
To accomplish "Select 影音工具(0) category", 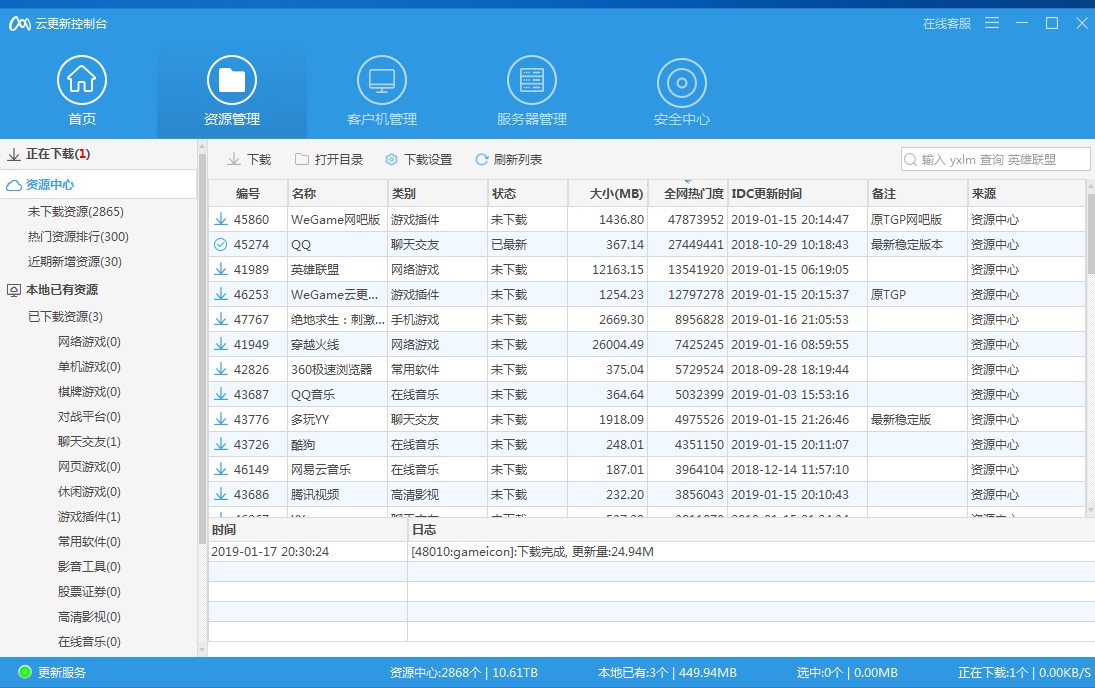I will (x=89, y=566).
